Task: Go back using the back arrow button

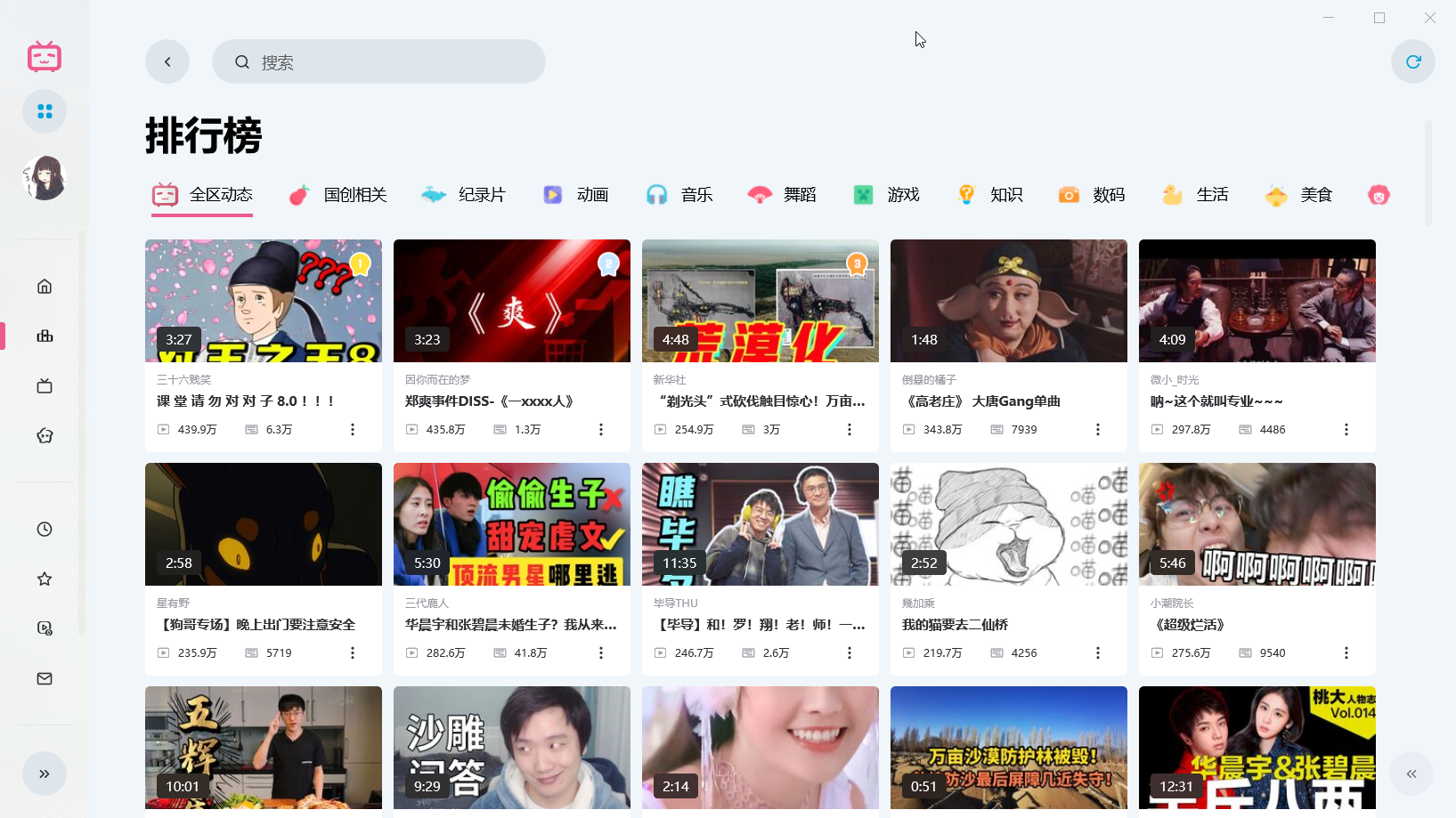Action: (x=167, y=61)
